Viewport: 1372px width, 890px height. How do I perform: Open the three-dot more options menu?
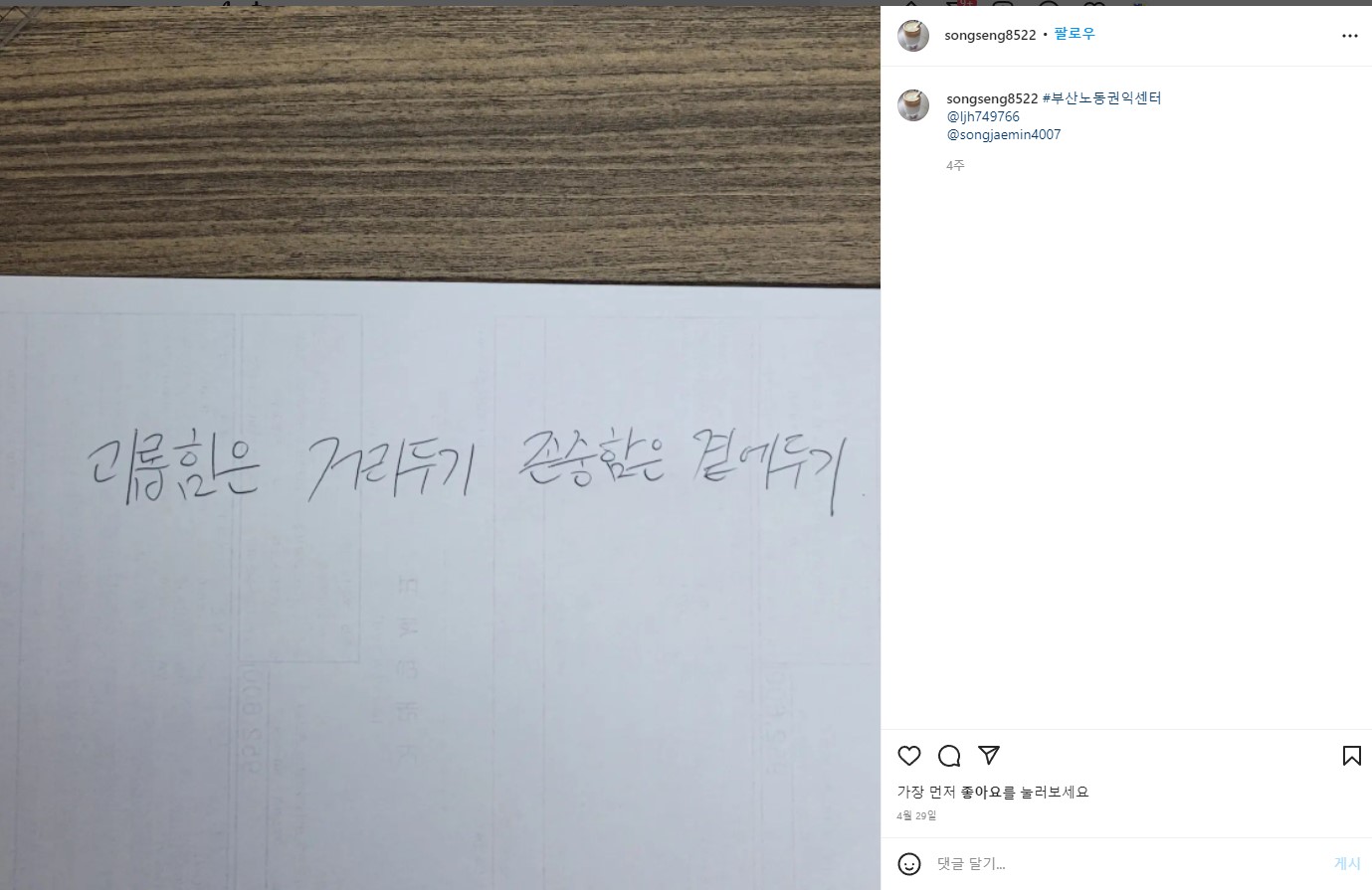pos(1349,36)
